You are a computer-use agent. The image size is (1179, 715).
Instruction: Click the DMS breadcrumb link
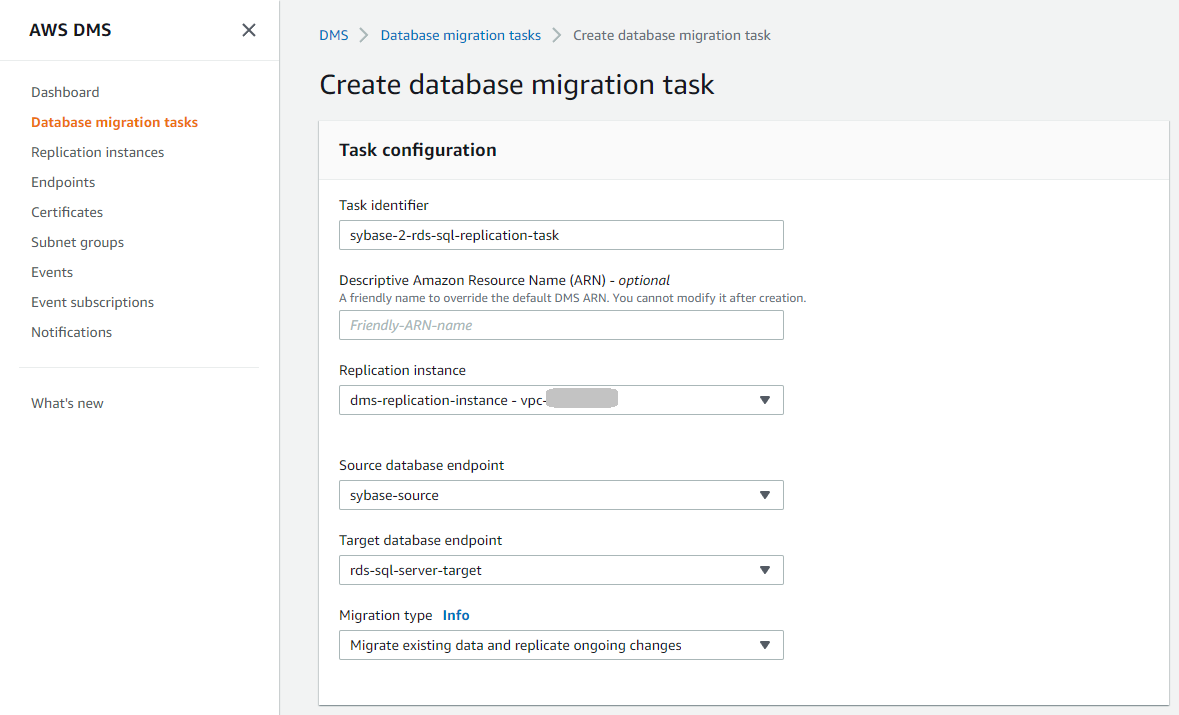pyautogui.click(x=334, y=35)
